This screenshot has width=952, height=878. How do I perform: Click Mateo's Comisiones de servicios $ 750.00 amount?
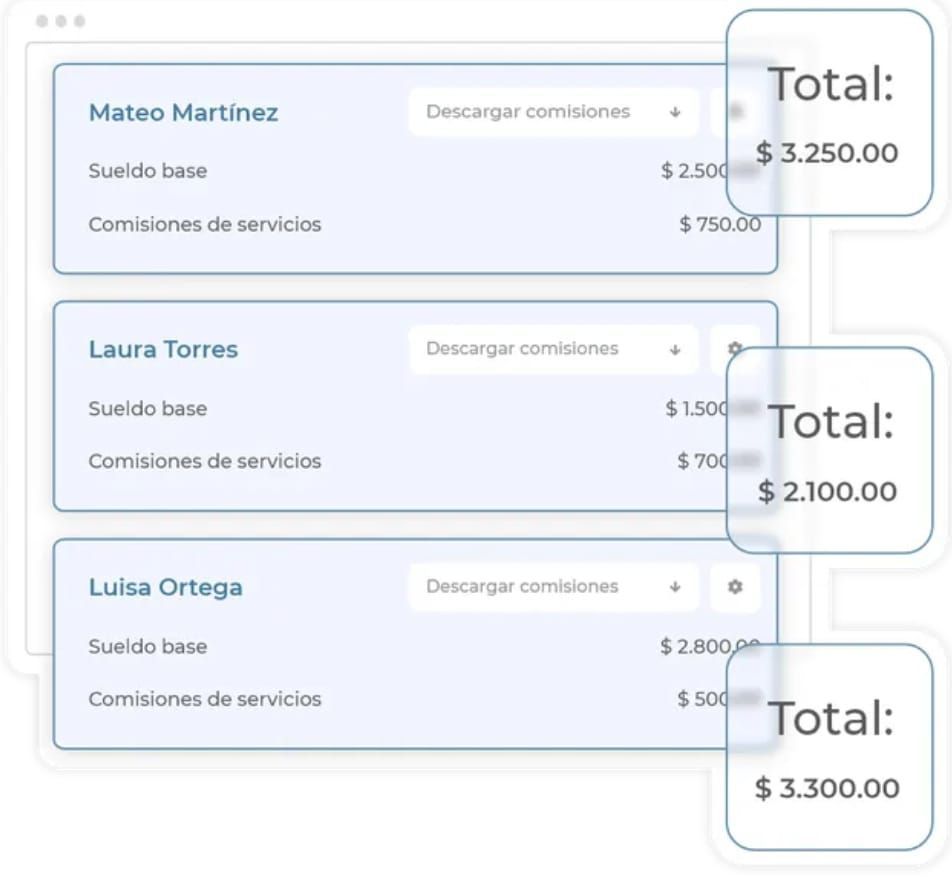[x=720, y=225]
